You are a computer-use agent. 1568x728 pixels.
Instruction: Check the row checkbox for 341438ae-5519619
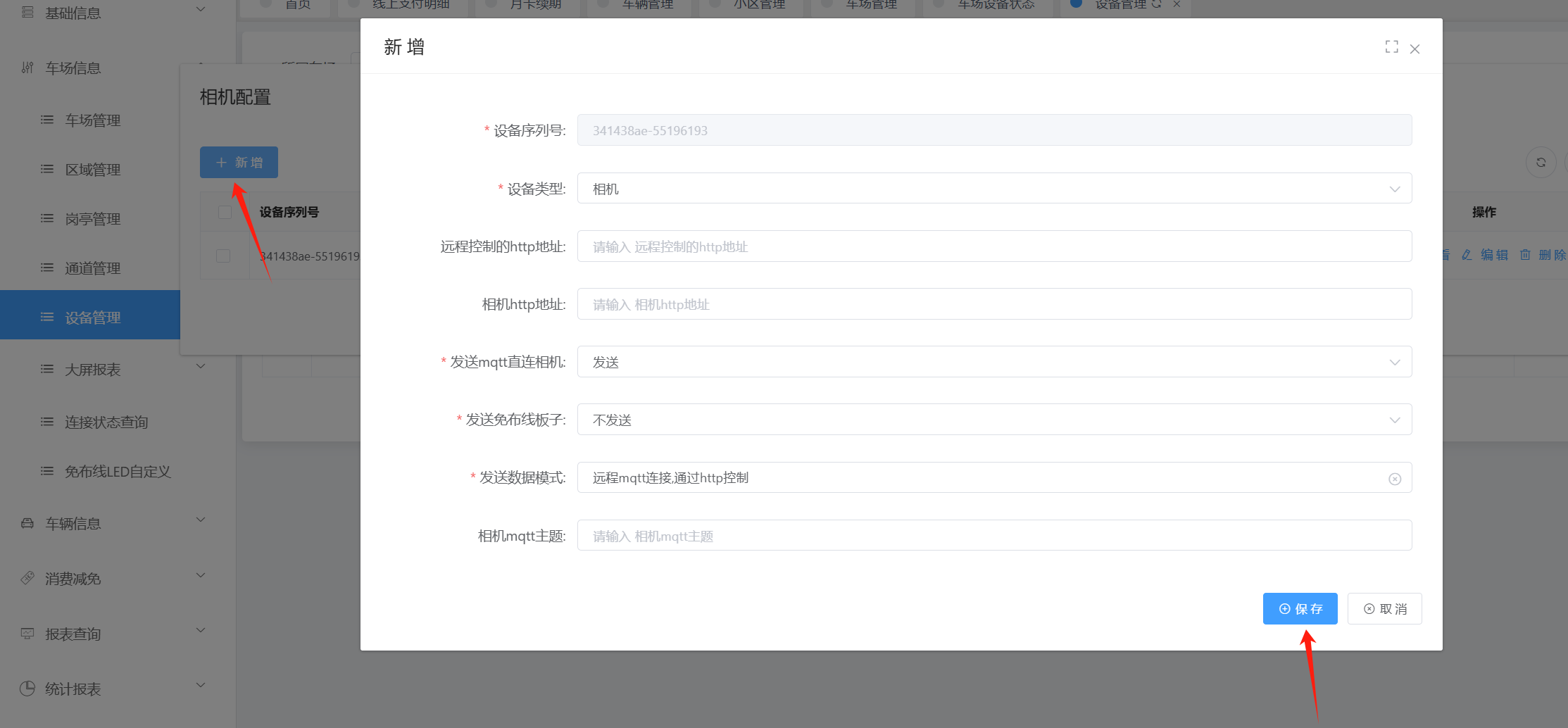pyautogui.click(x=223, y=256)
